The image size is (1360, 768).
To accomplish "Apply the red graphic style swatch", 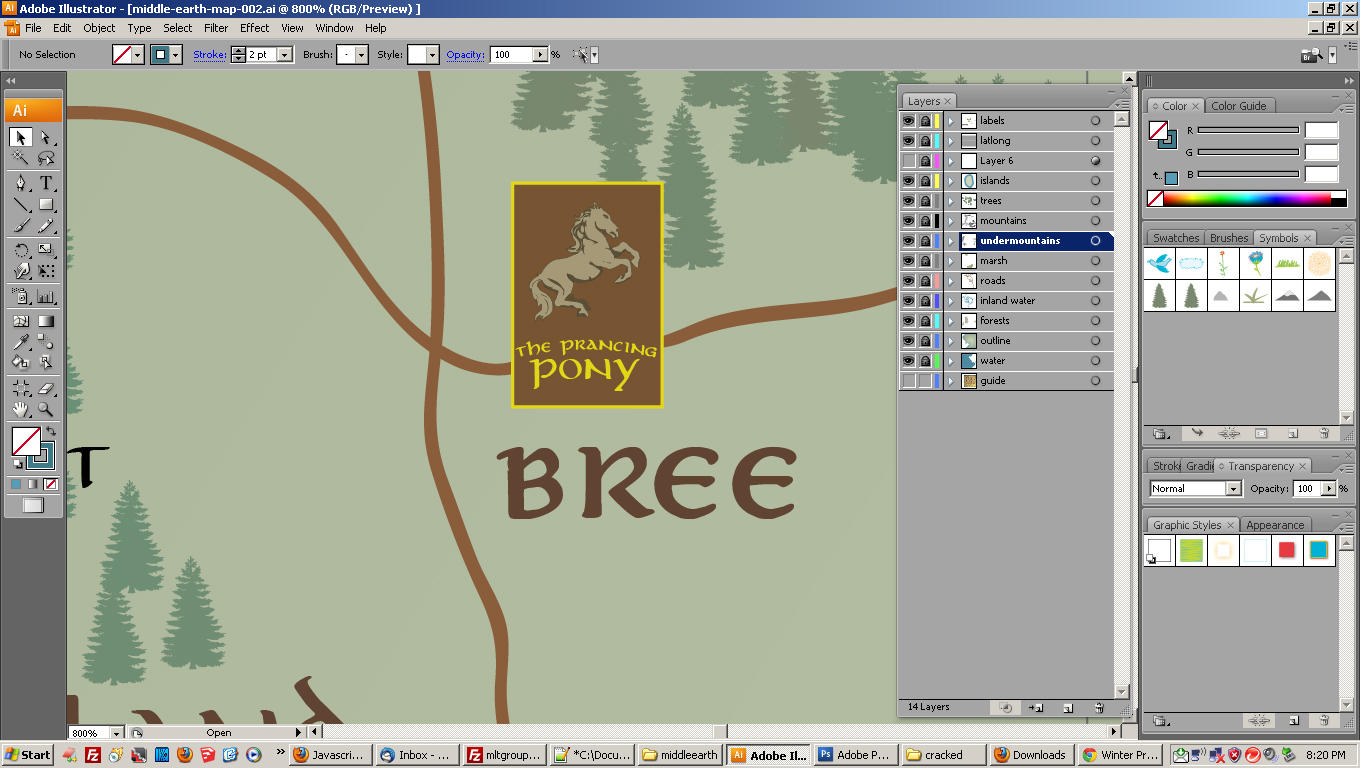I will click(x=1286, y=550).
